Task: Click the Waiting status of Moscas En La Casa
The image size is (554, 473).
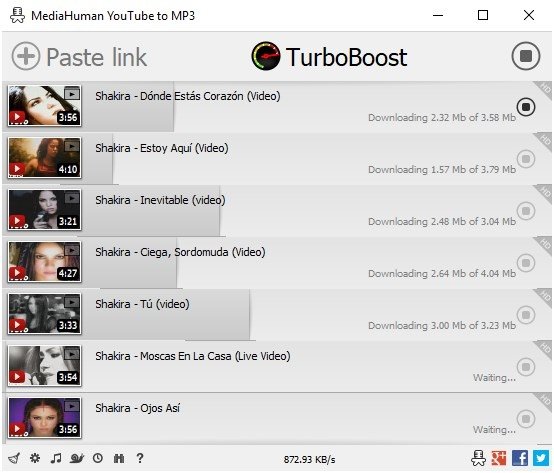Action: 494,378
